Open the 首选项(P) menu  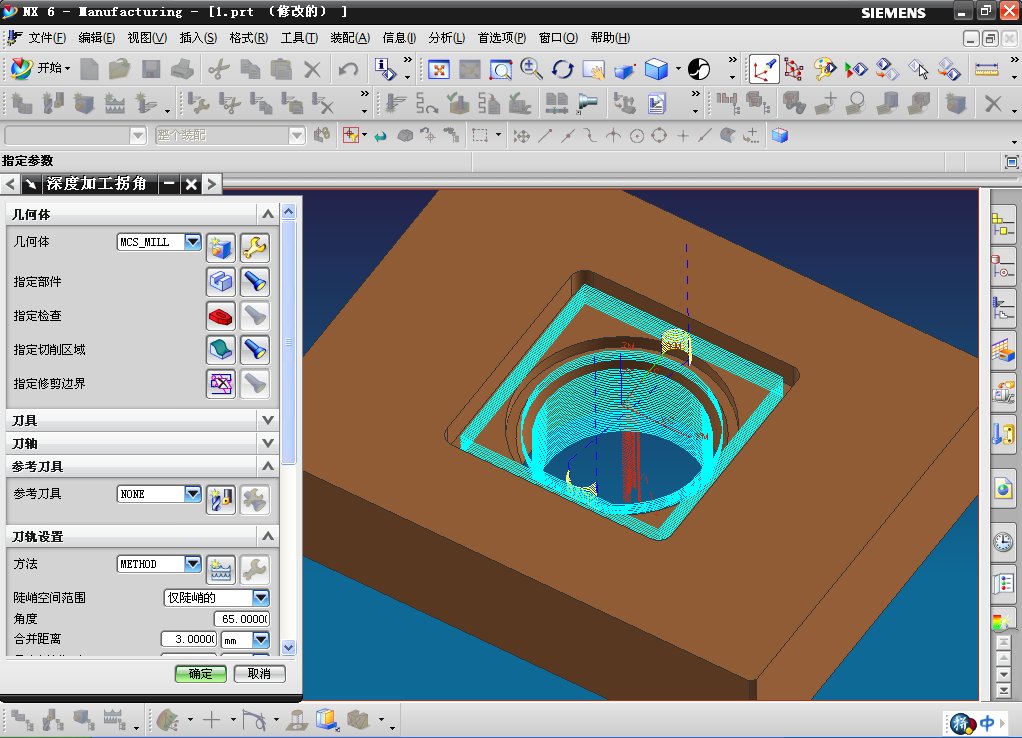click(x=502, y=38)
